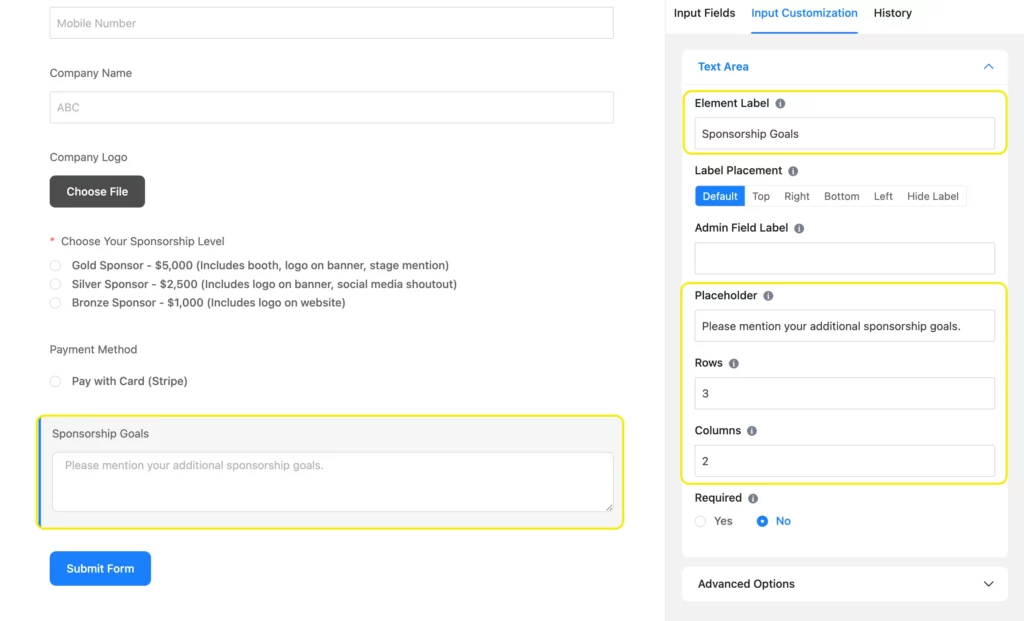1024x621 pixels.
Task: Click info icon beside Columns
Action: coord(752,431)
